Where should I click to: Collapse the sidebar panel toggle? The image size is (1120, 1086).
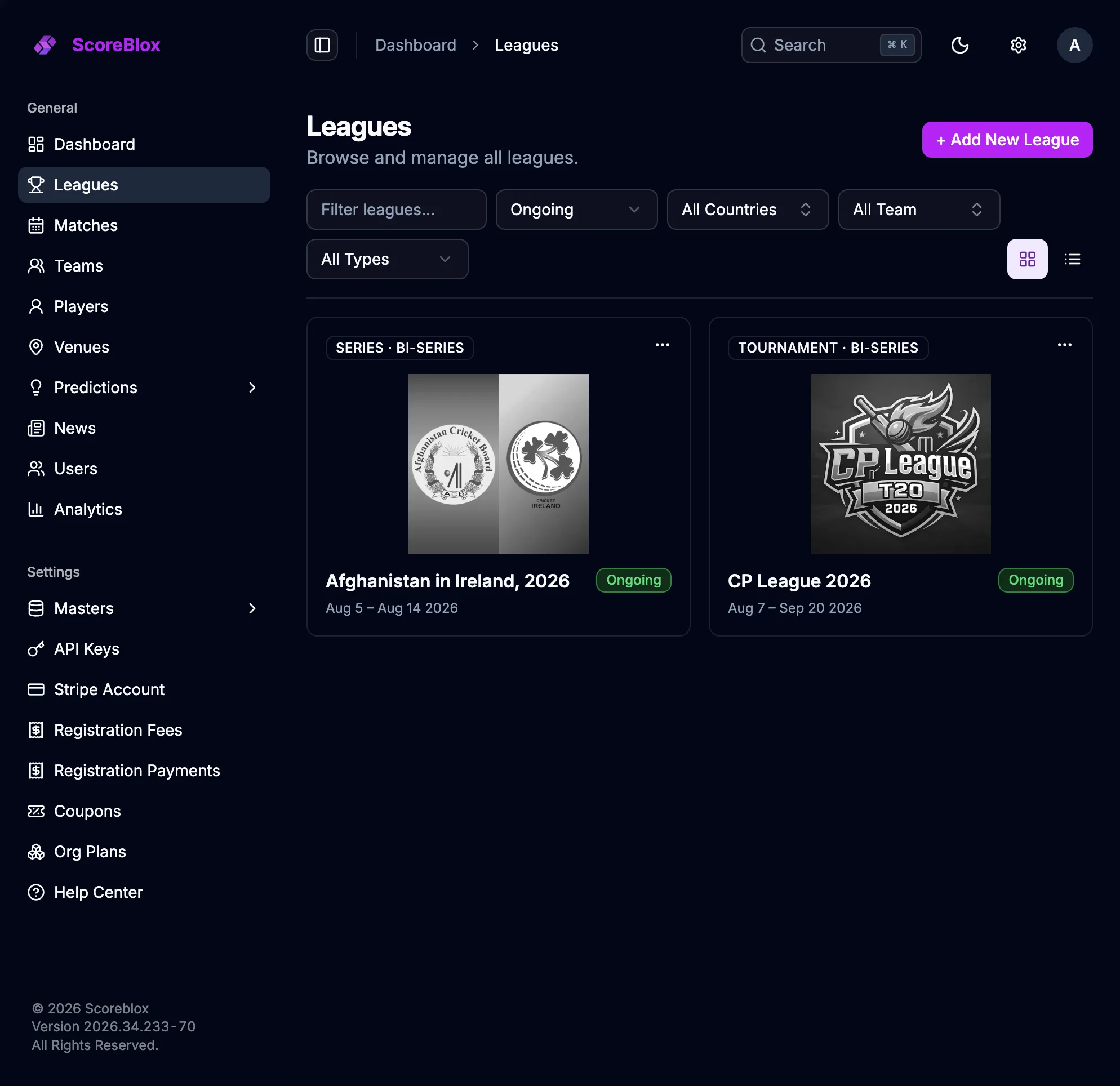pyautogui.click(x=322, y=45)
